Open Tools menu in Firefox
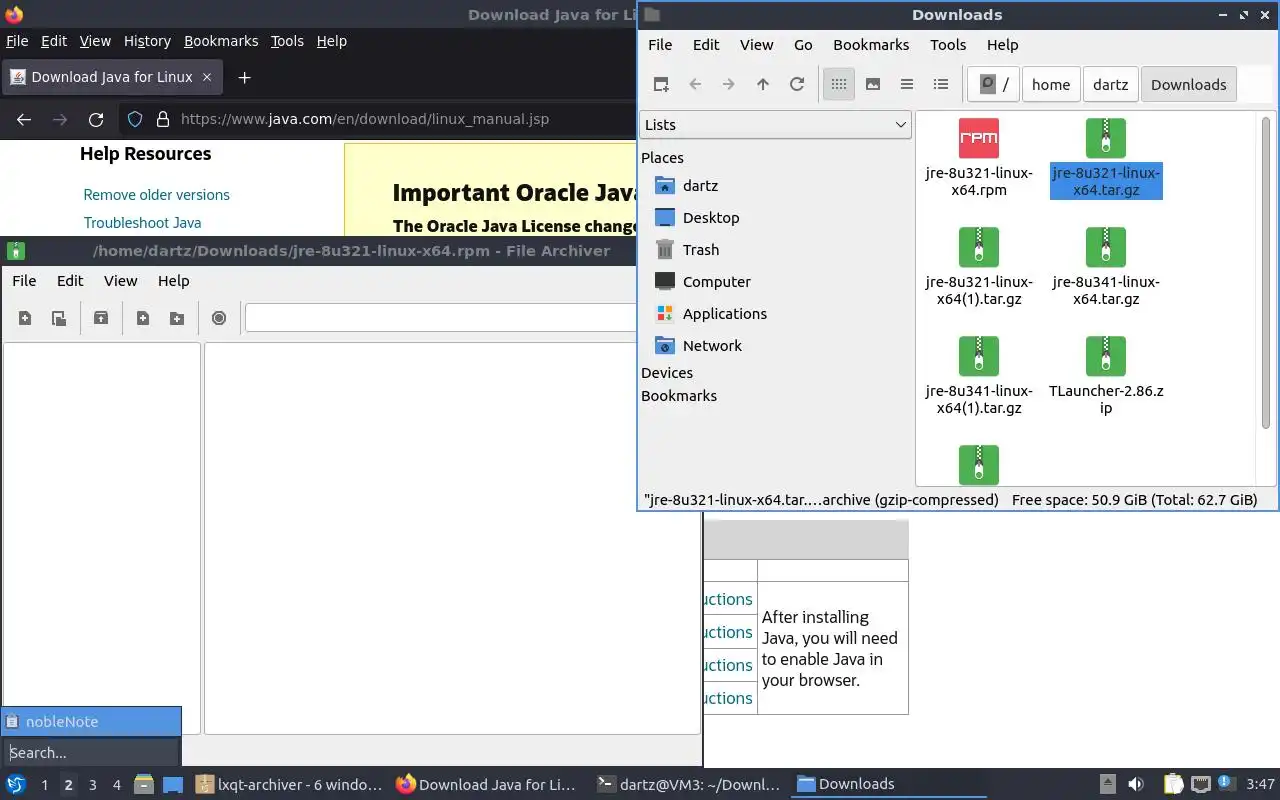The image size is (1280, 800). point(287,41)
